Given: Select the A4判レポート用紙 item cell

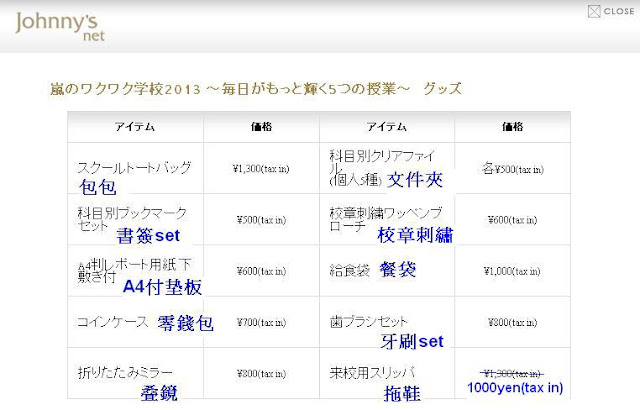Looking at the screenshot, I should 134,270.
